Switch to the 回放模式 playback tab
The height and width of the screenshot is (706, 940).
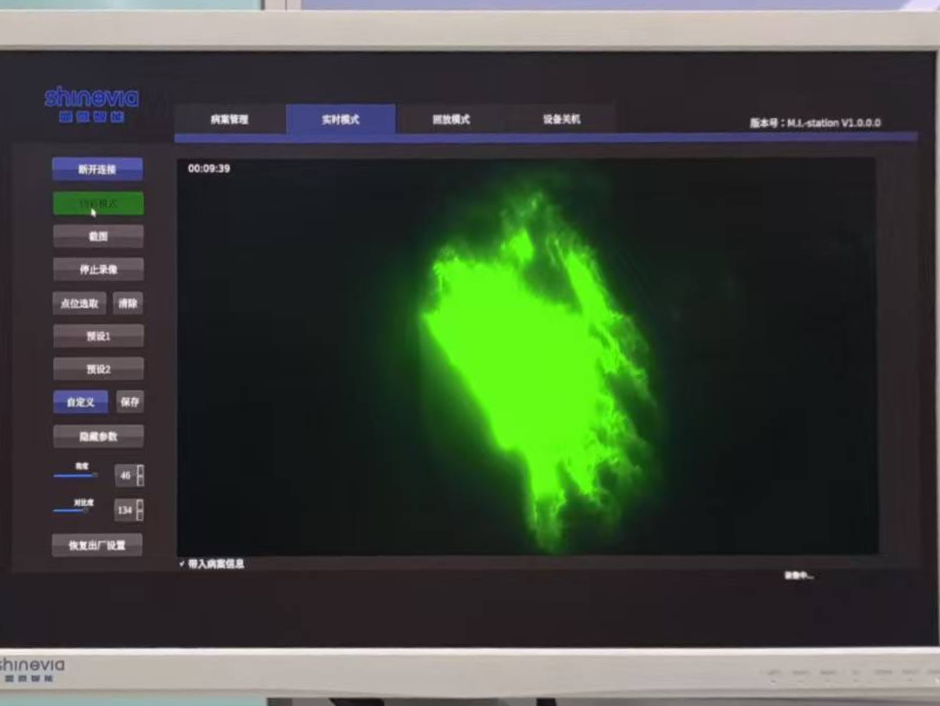pos(451,120)
